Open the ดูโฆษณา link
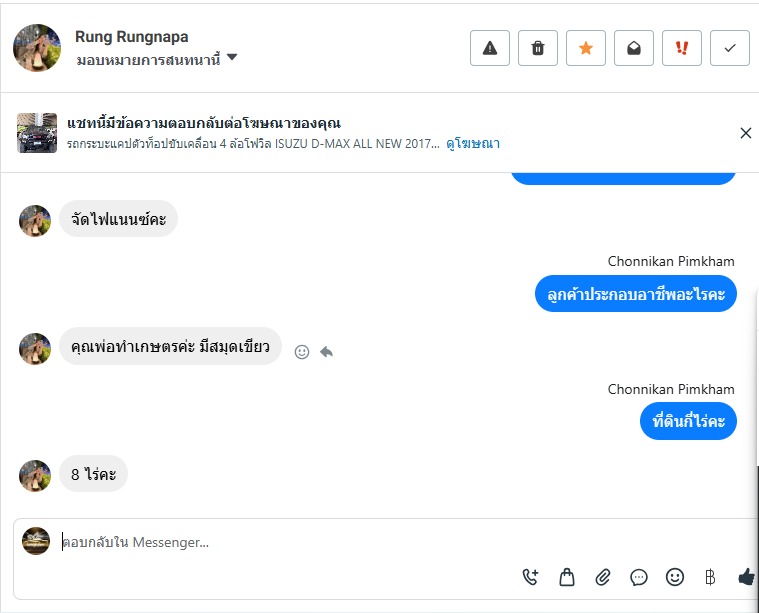The height and width of the screenshot is (613, 759). (473, 144)
